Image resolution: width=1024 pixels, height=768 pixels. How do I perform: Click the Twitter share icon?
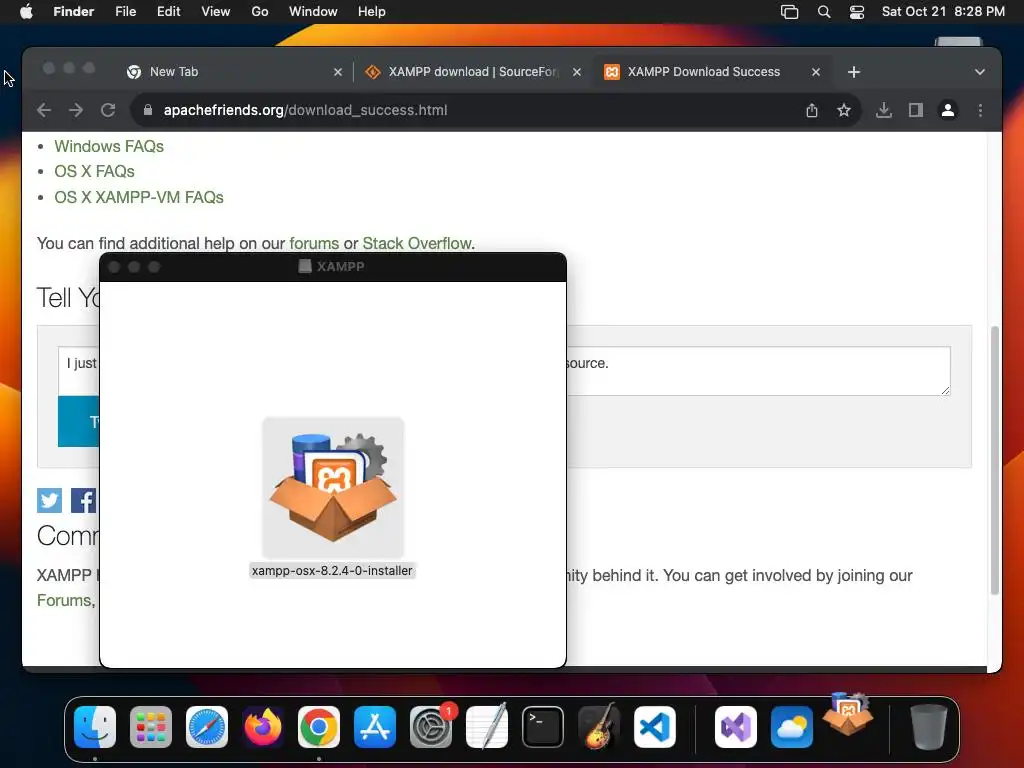50,500
